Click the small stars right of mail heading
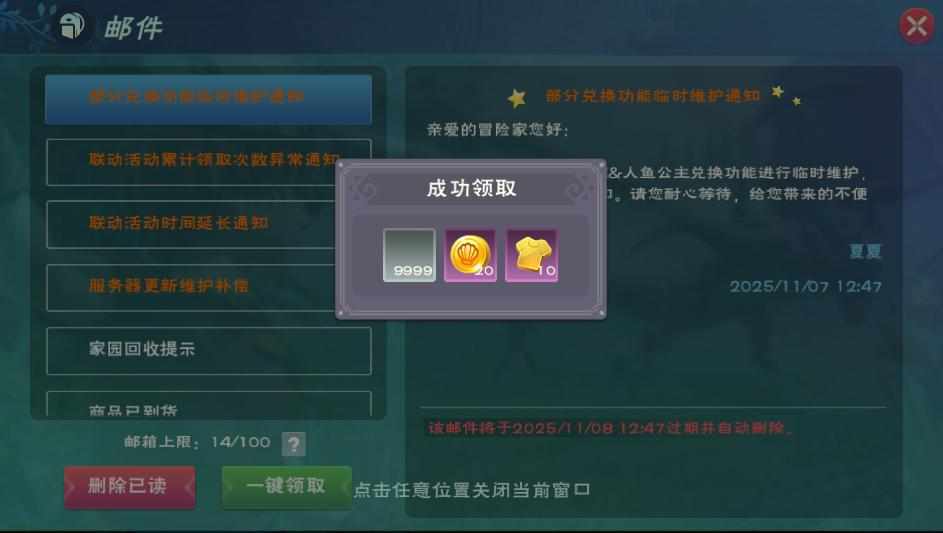Screen dimensions: 943x533 coord(785,95)
